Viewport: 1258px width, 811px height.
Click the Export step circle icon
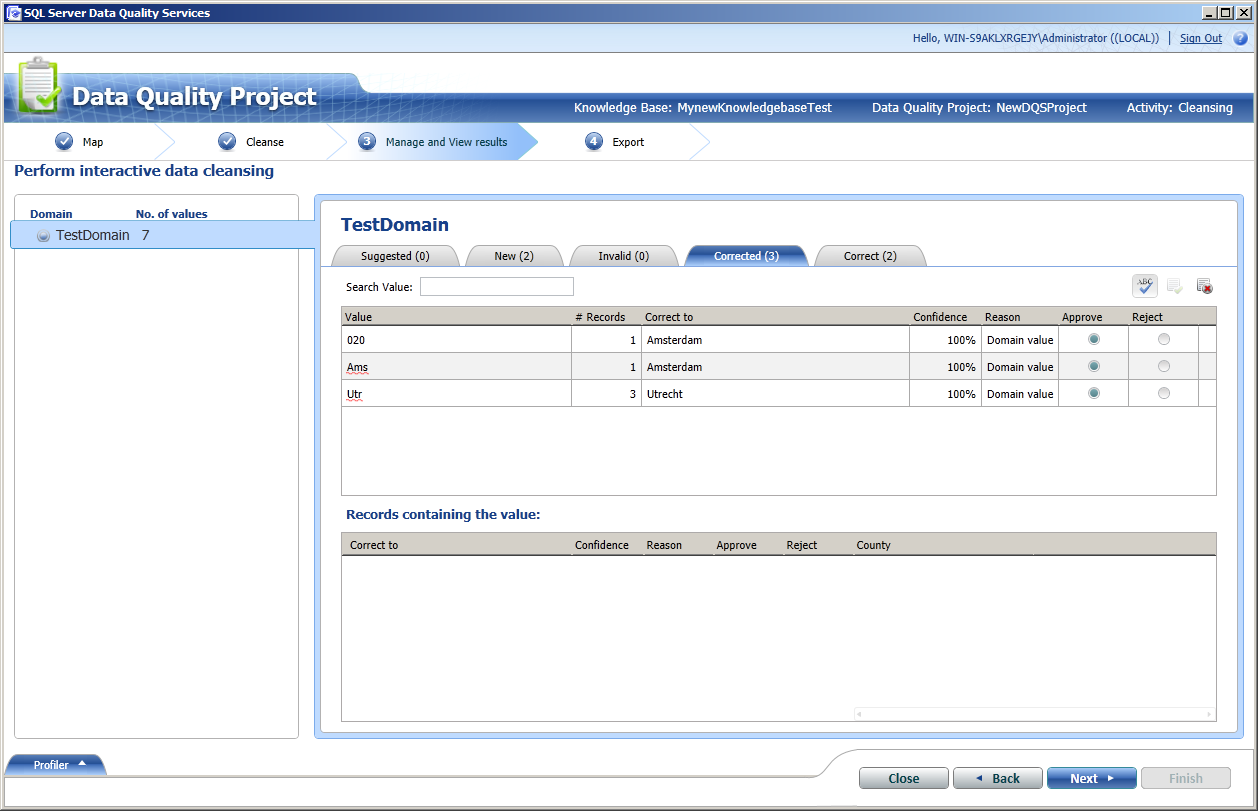coord(592,141)
